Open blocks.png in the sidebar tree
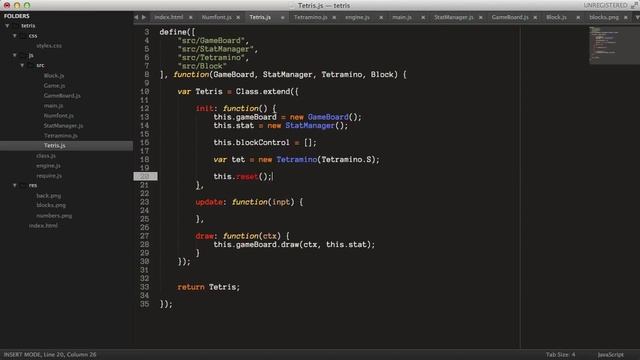640x360 pixels. coord(51,205)
